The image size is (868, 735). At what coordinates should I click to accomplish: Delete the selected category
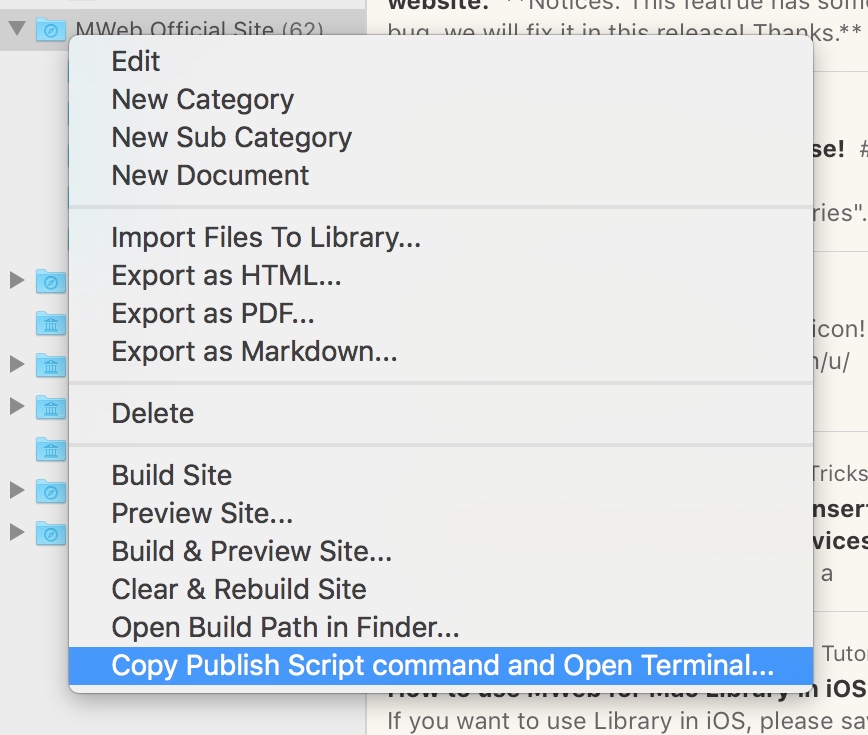click(152, 413)
